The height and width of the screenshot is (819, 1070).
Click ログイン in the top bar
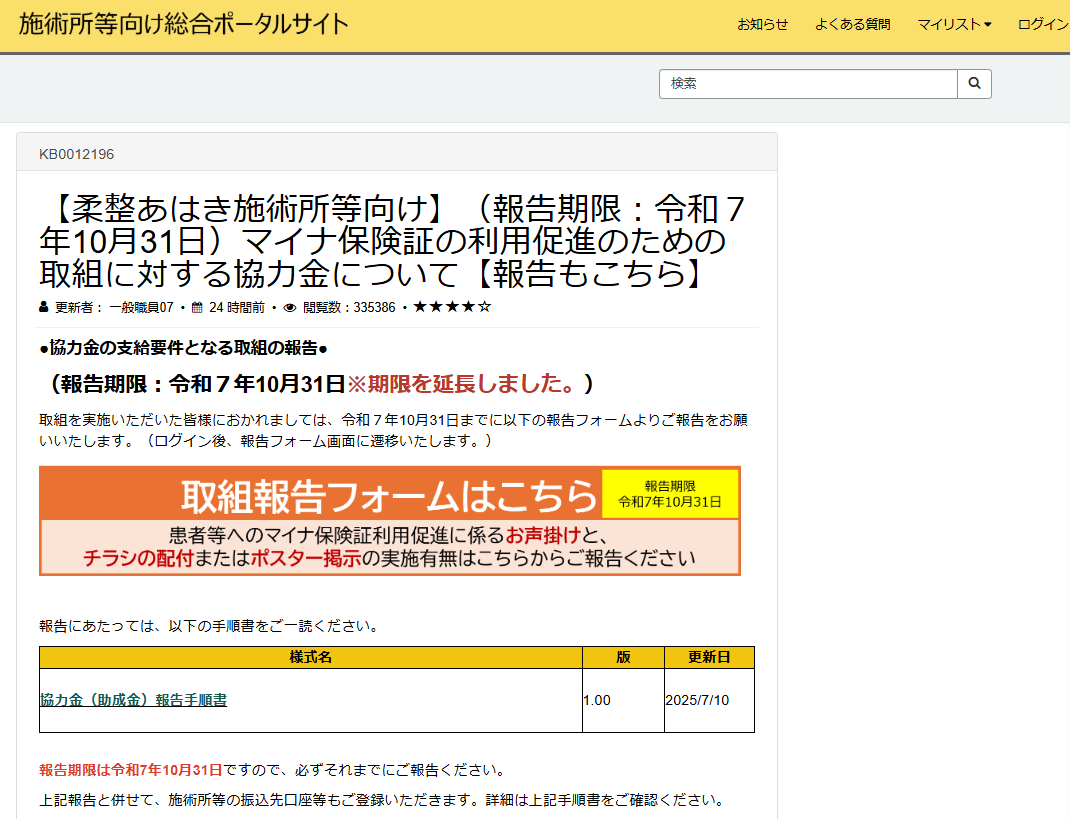tap(1043, 25)
